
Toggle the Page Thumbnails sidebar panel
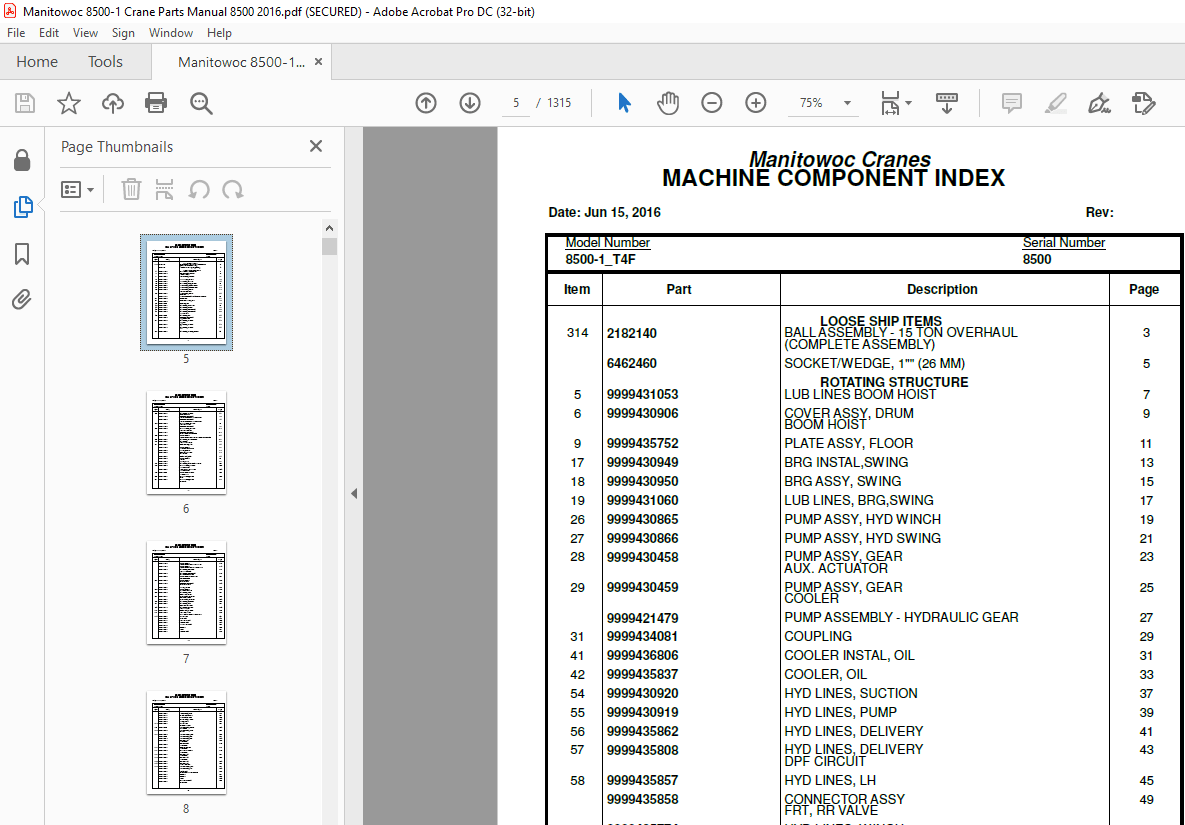(22, 207)
